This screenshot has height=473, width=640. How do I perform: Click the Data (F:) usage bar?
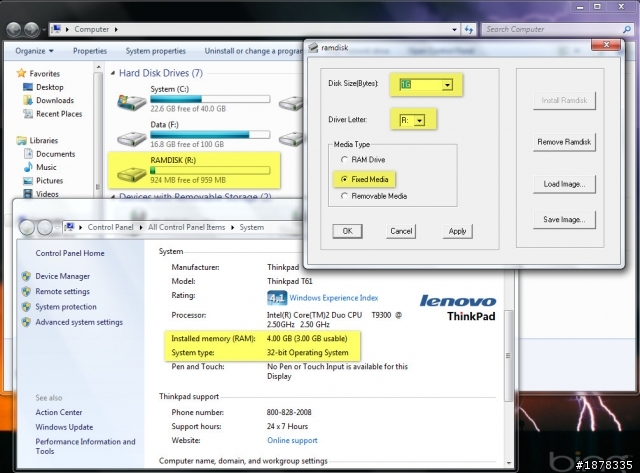pos(210,135)
